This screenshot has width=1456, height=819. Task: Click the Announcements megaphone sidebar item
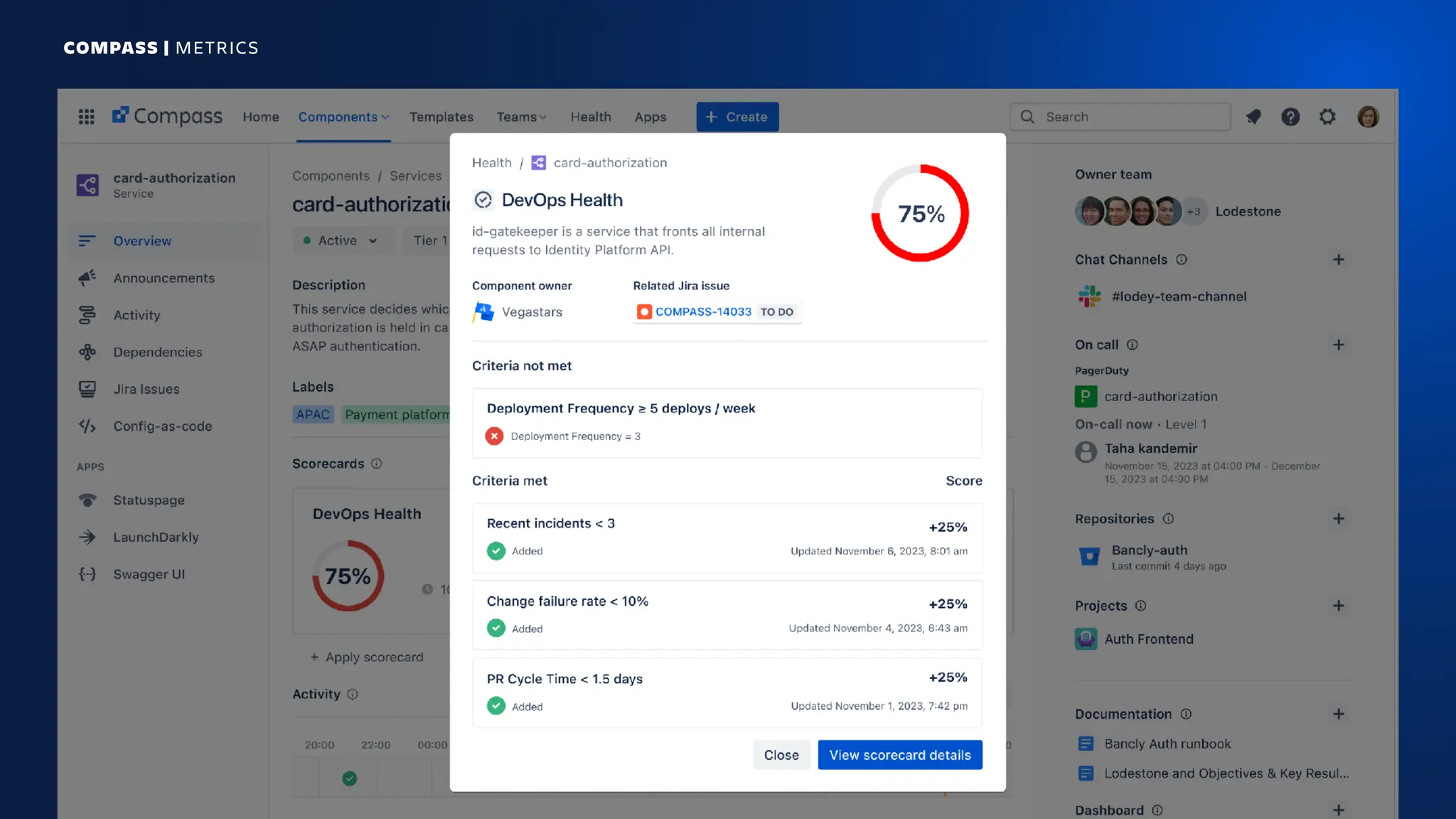click(164, 278)
